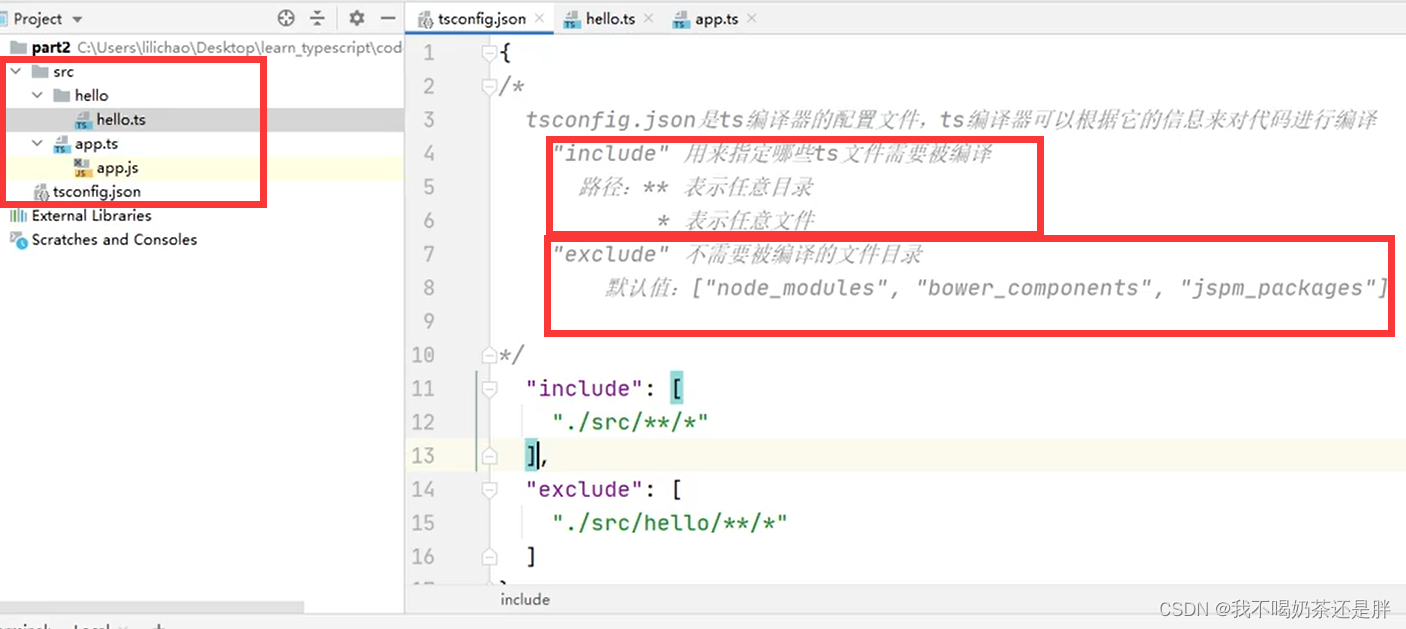The height and width of the screenshot is (629, 1406).
Task: Fold the comment starting at line 2
Action: (489, 86)
